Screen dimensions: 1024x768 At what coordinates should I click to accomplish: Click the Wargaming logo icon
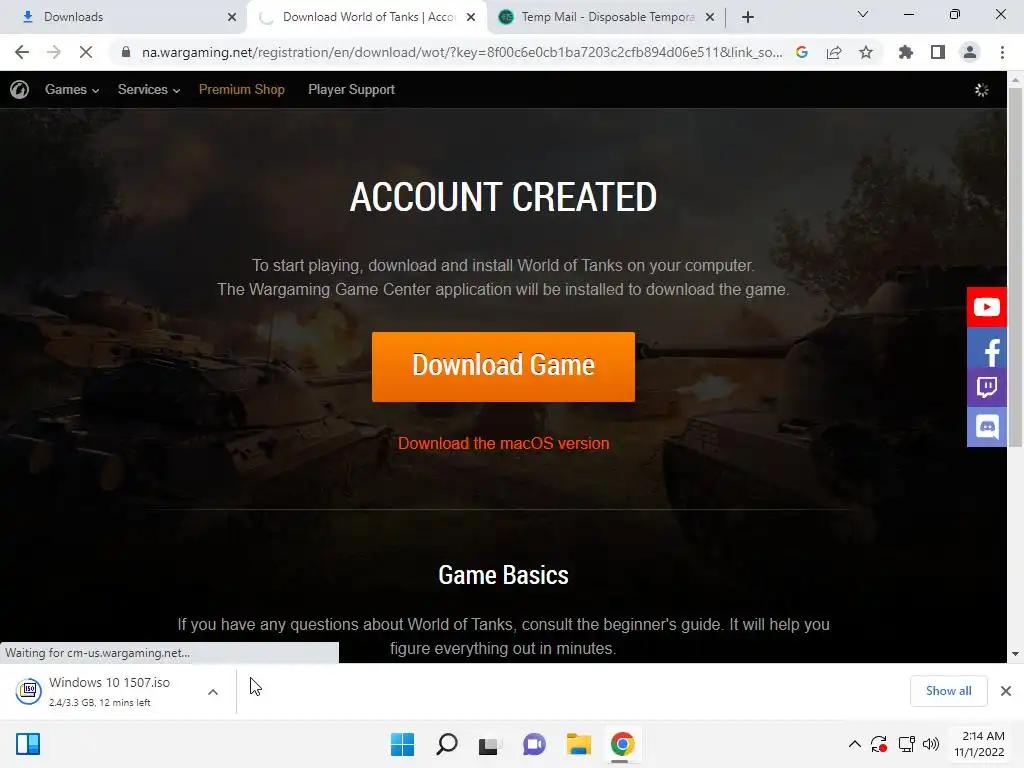[x=20, y=89]
